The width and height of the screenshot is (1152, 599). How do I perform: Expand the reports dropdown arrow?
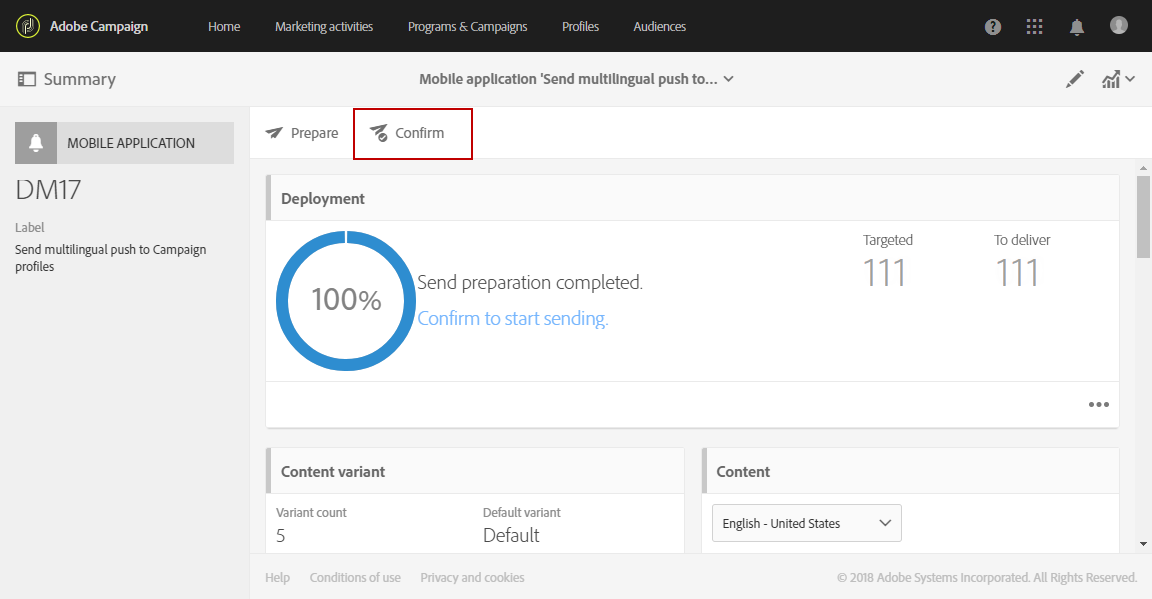[1130, 79]
